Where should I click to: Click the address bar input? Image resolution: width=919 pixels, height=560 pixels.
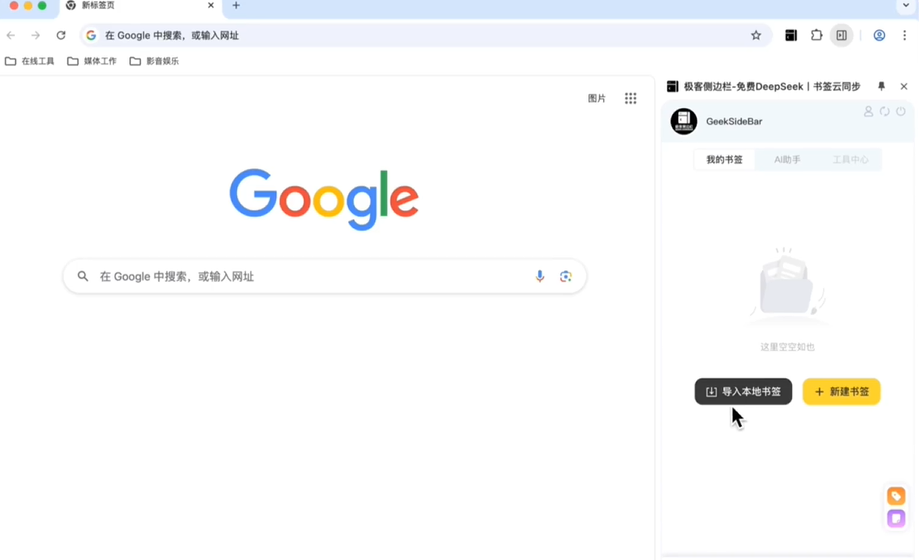424,35
